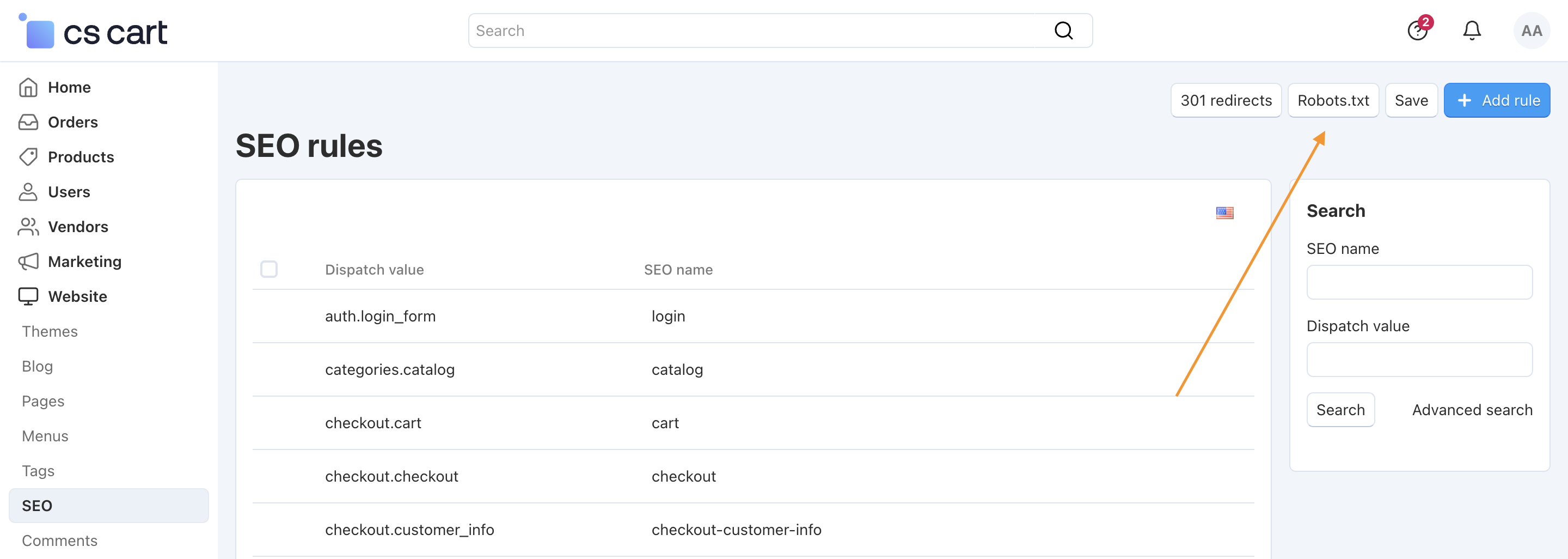Viewport: 1568px width, 559px height.
Task: Click the Vendors people icon
Action: point(28,227)
